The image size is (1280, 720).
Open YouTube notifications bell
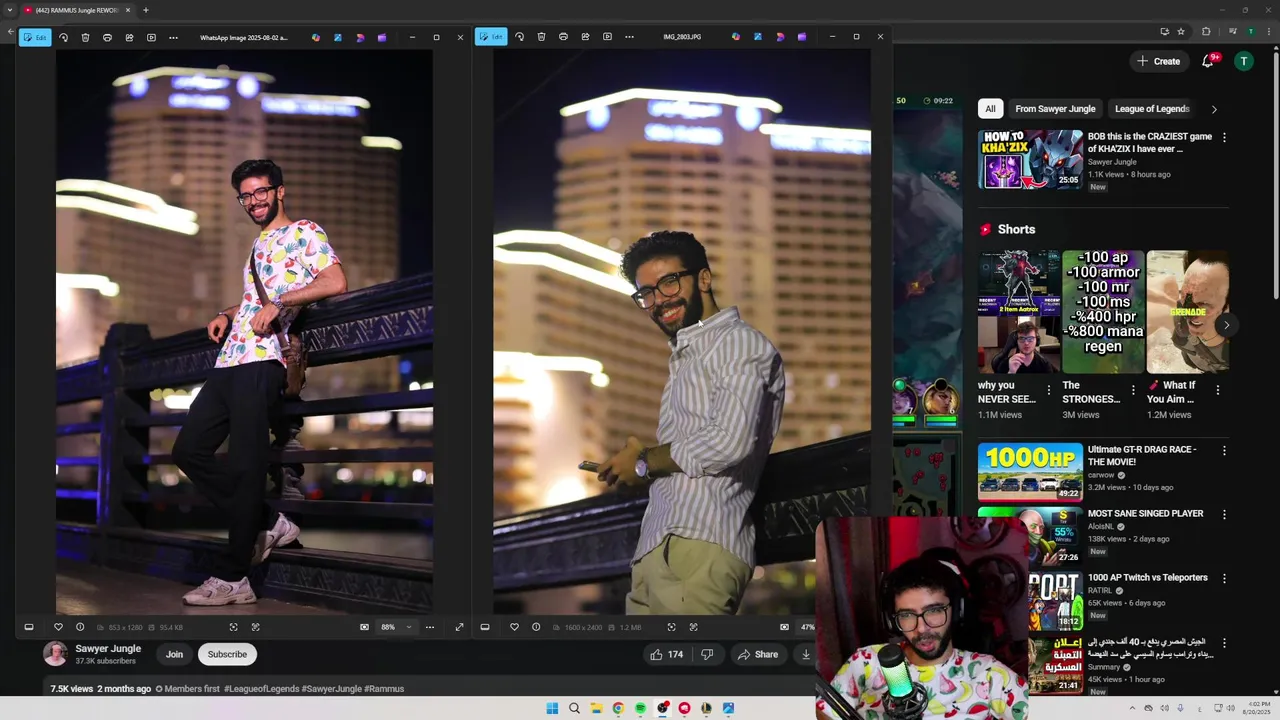(x=1208, y=61)
